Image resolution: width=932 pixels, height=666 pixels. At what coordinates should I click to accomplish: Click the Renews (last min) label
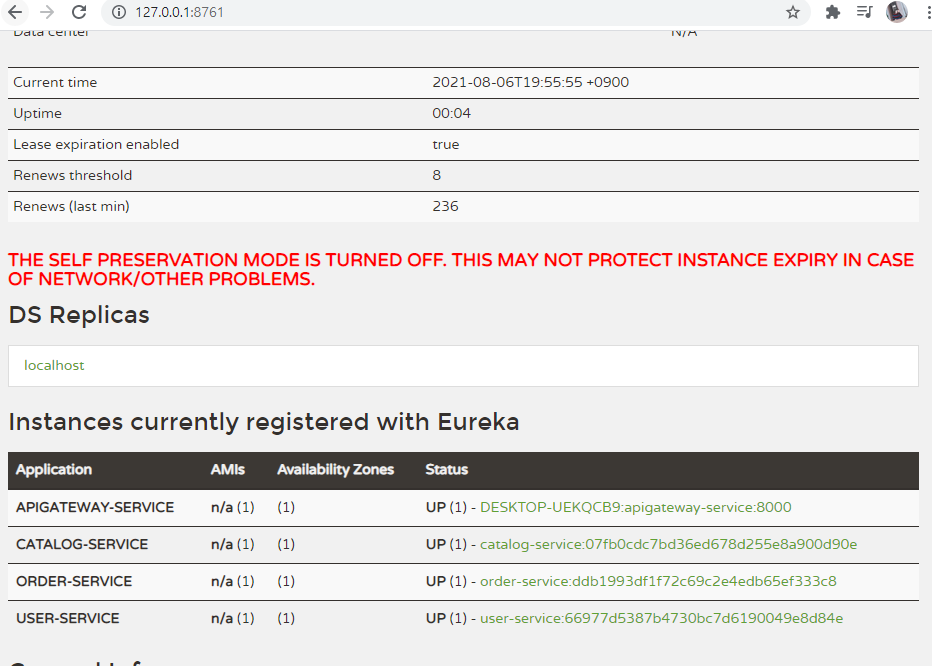tap(71, 206)
